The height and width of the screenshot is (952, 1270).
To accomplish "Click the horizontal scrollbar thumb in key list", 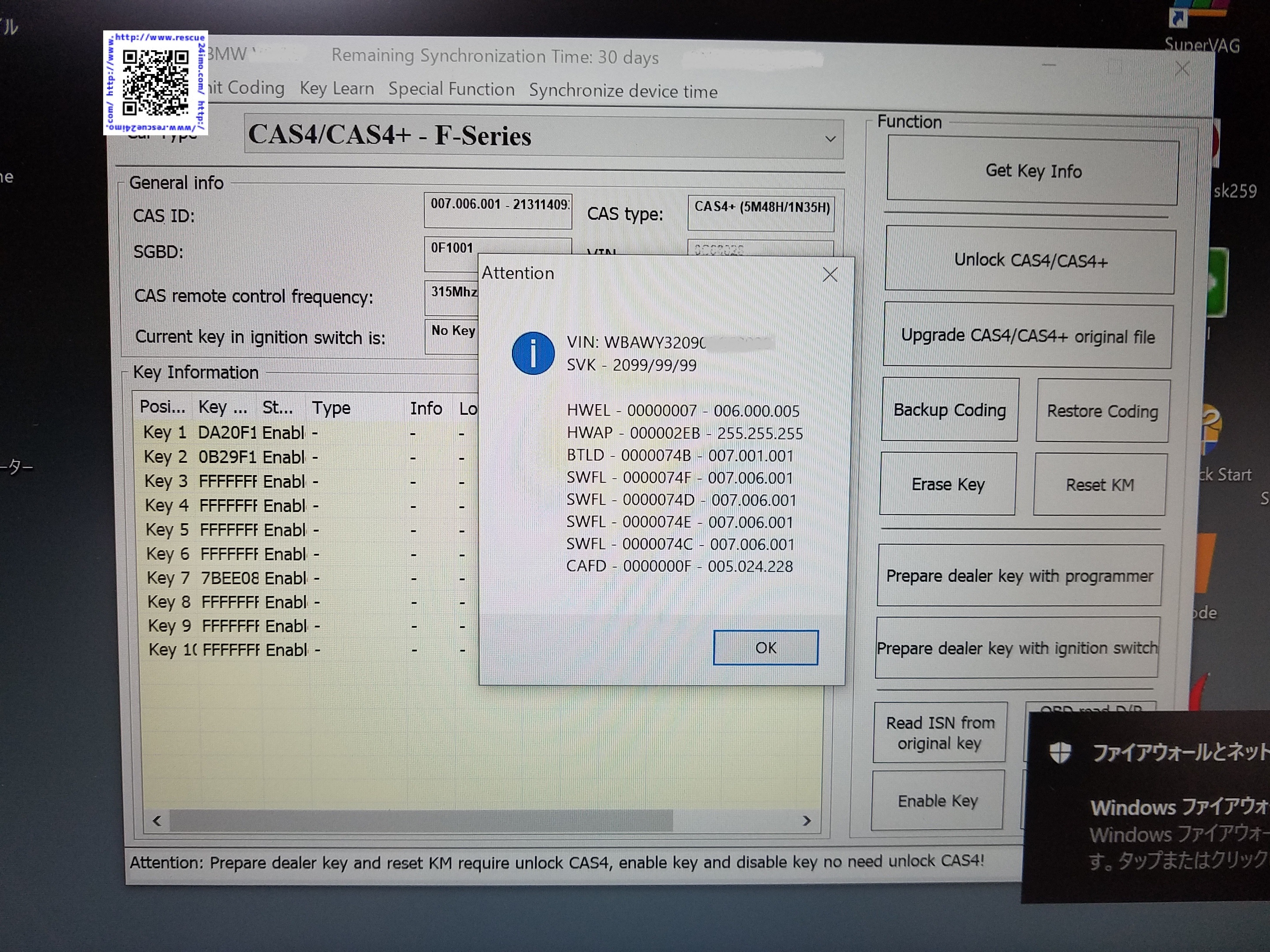I will 422,821.
